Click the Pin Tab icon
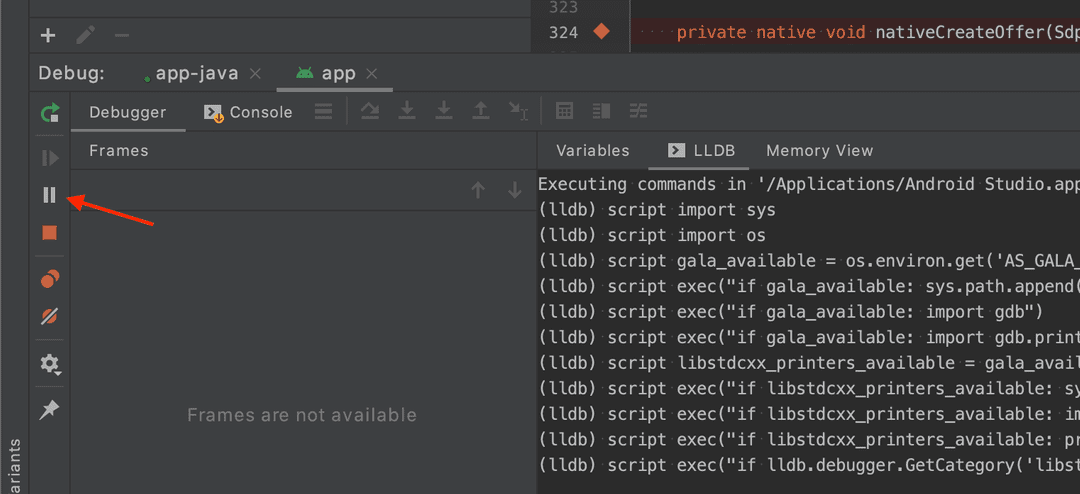Image resolution: width=1080 pixels, height=494 pixels. click(50, 410)
